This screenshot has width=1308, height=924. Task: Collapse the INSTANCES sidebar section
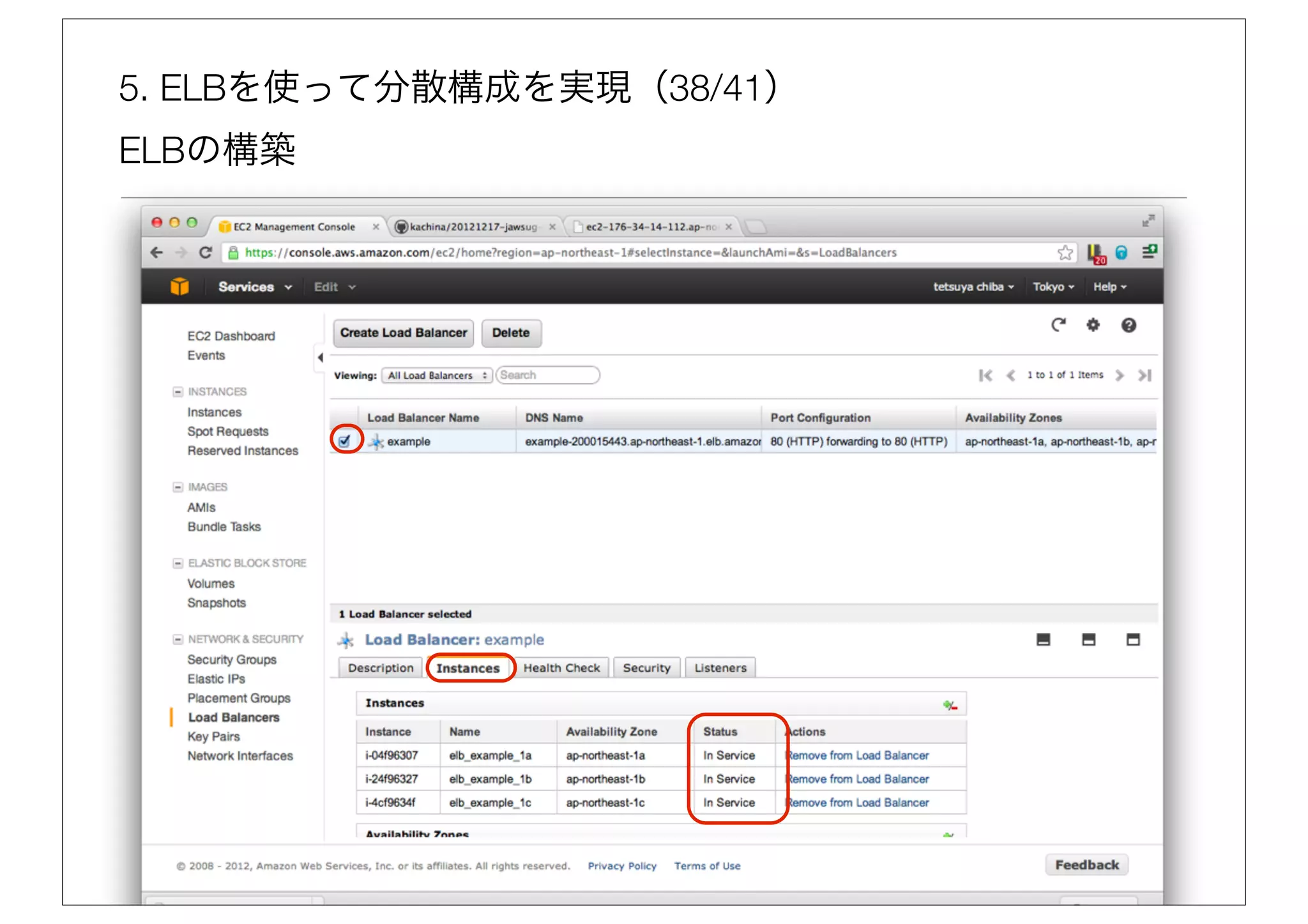[x=178, y=391]
